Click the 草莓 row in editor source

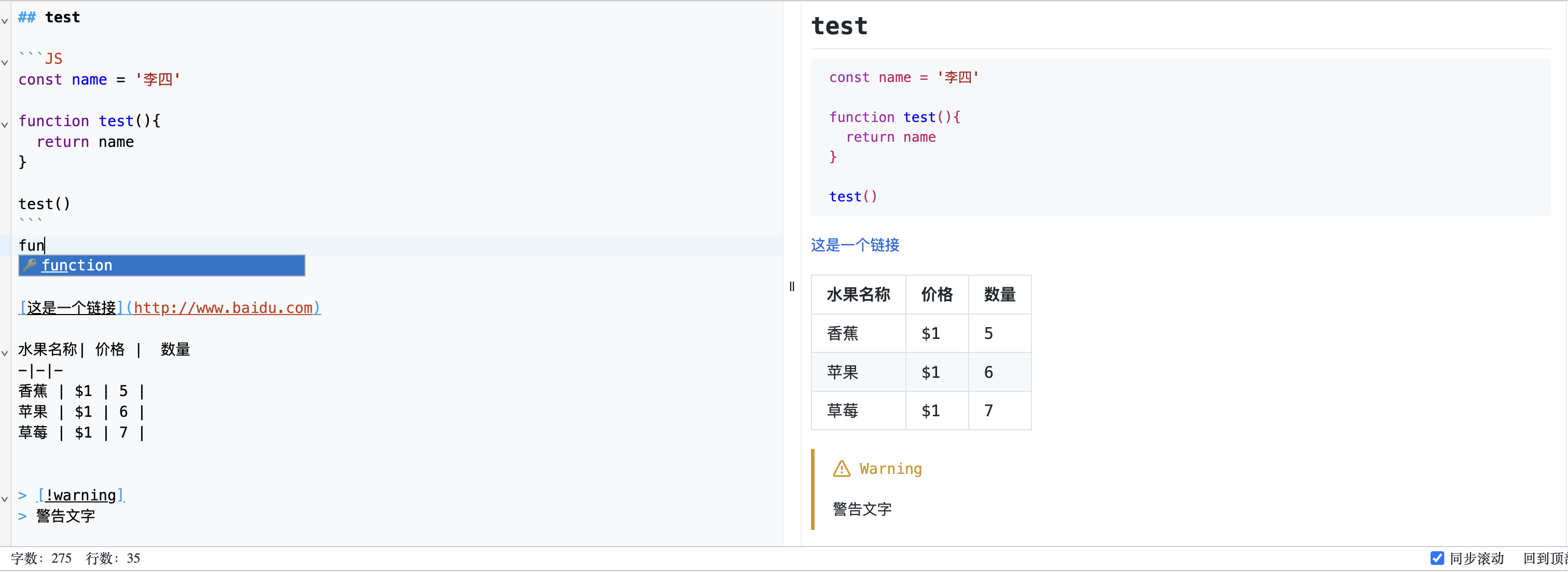(81, 432)
